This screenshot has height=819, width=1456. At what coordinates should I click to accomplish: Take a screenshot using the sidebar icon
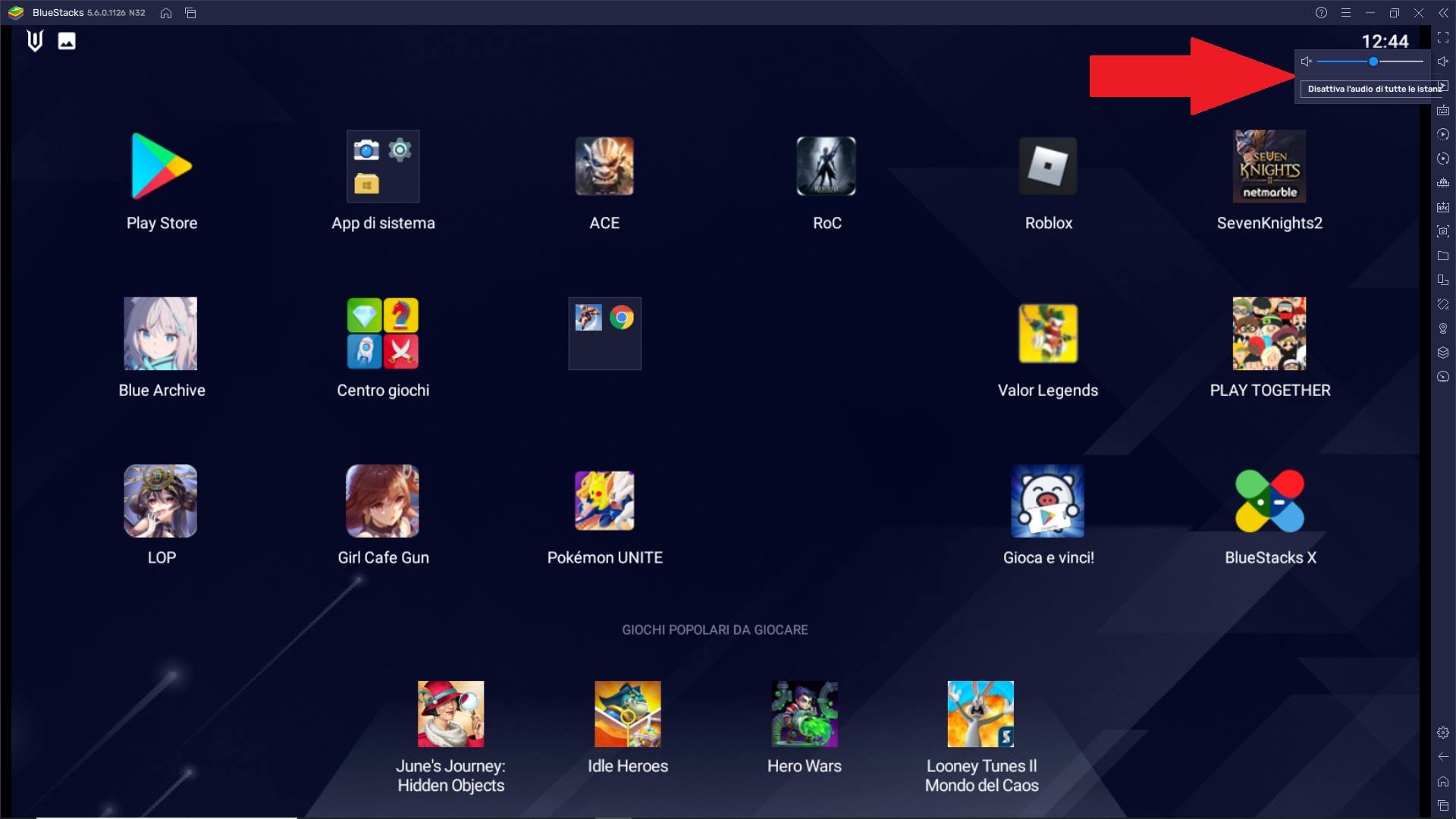1443,231
